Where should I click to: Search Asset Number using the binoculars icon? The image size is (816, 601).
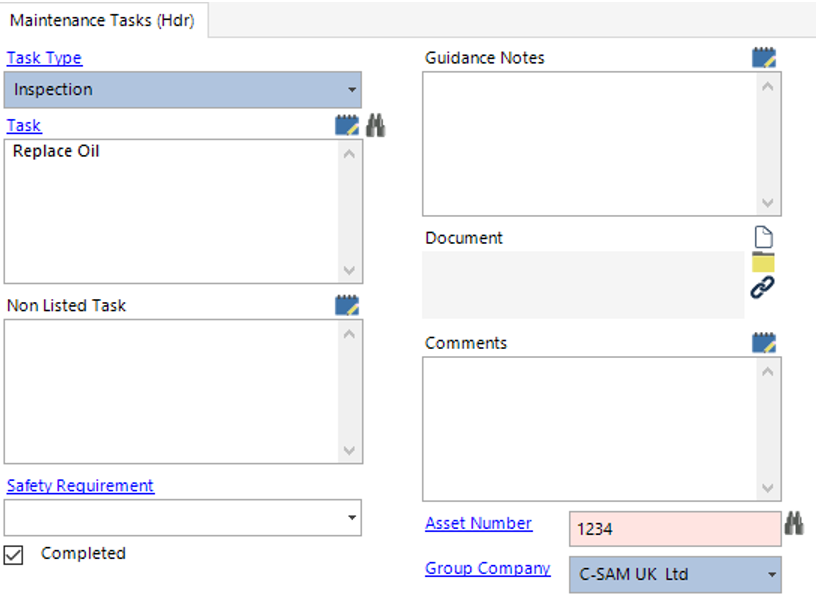click(x=795, y=522)
